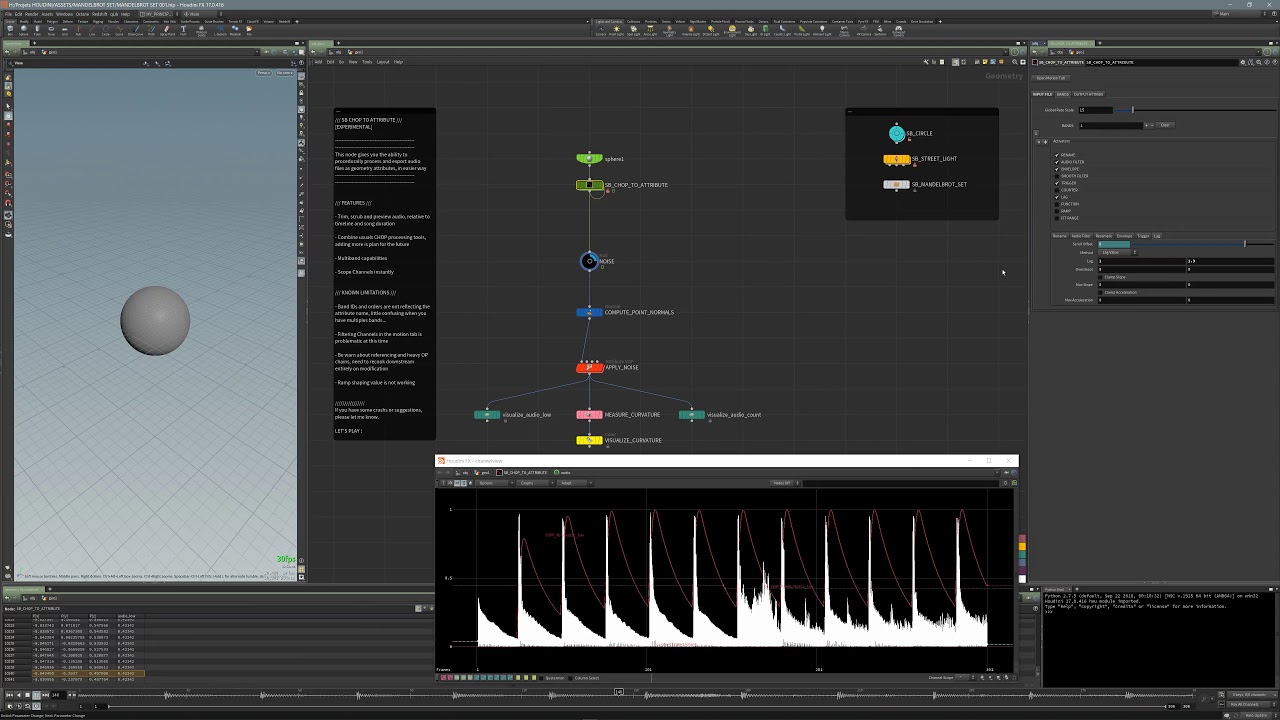Click the Global Rate Scale input field

point(1096,110)
